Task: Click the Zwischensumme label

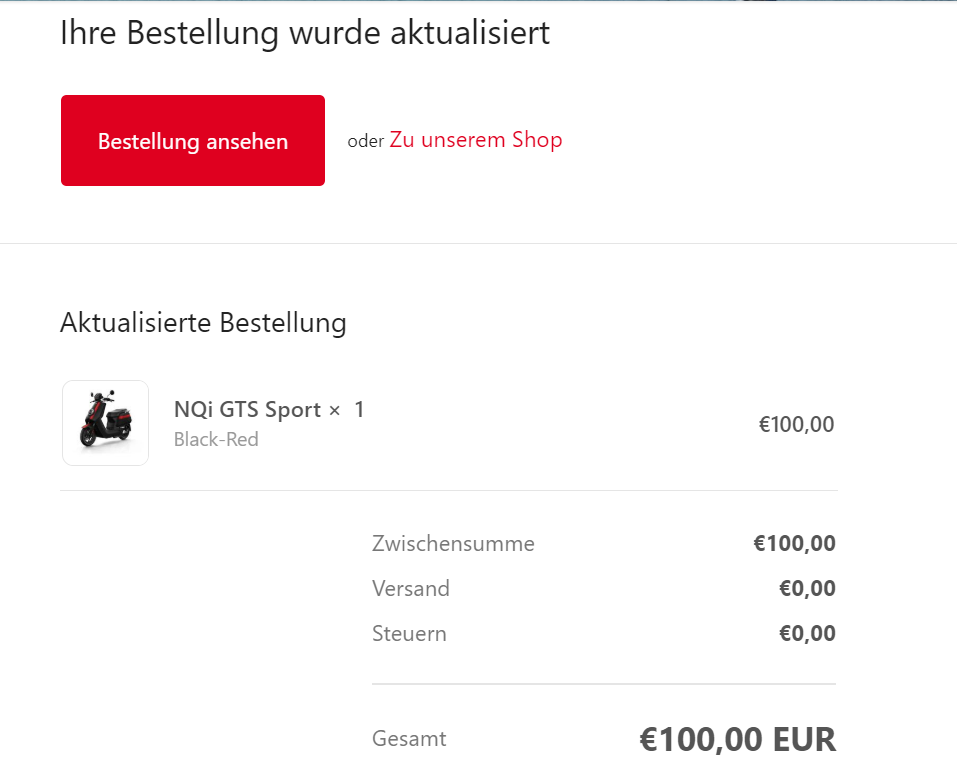Action: coord(453,544)
